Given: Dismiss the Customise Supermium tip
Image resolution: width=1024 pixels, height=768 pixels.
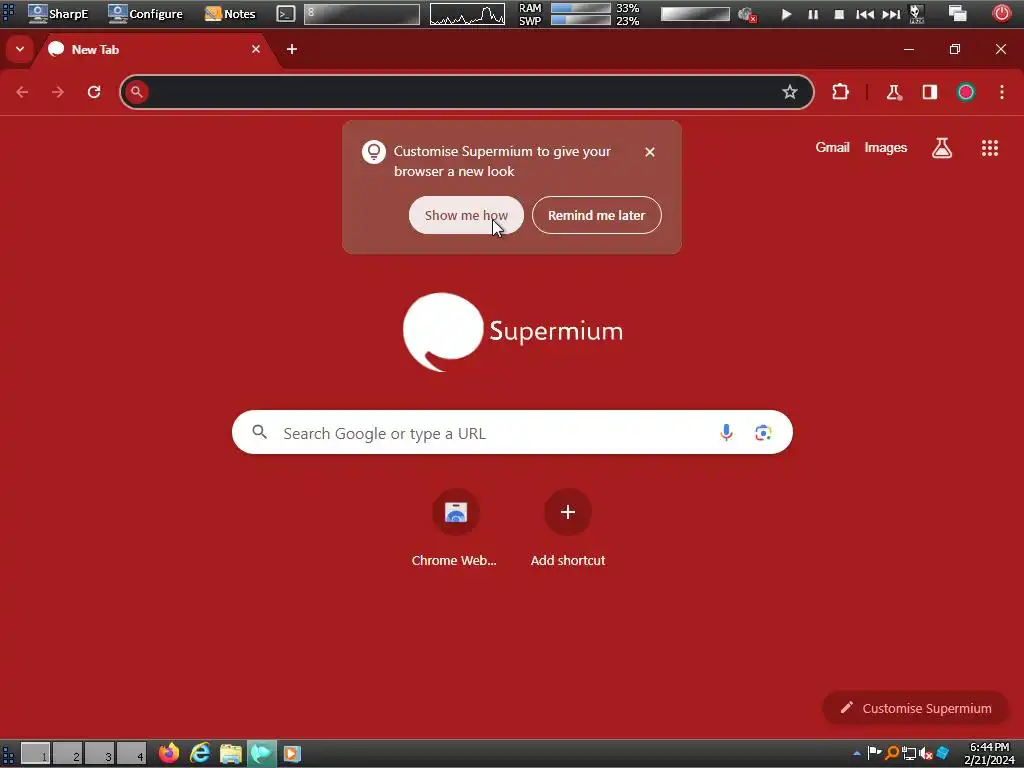Looking at the screenshot, I should 650,152.
